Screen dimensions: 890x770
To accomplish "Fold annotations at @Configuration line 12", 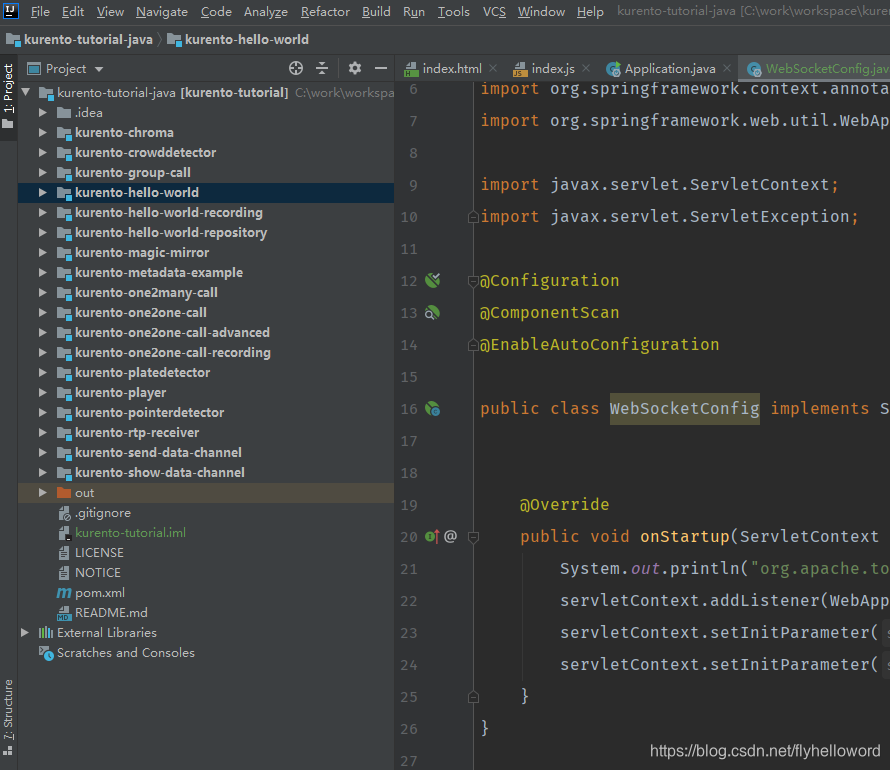I will (x=473, y=280).
